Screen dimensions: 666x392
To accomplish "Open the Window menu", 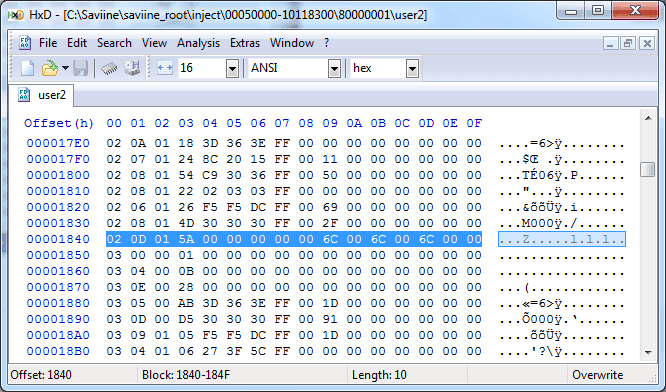I will (292, 43).
